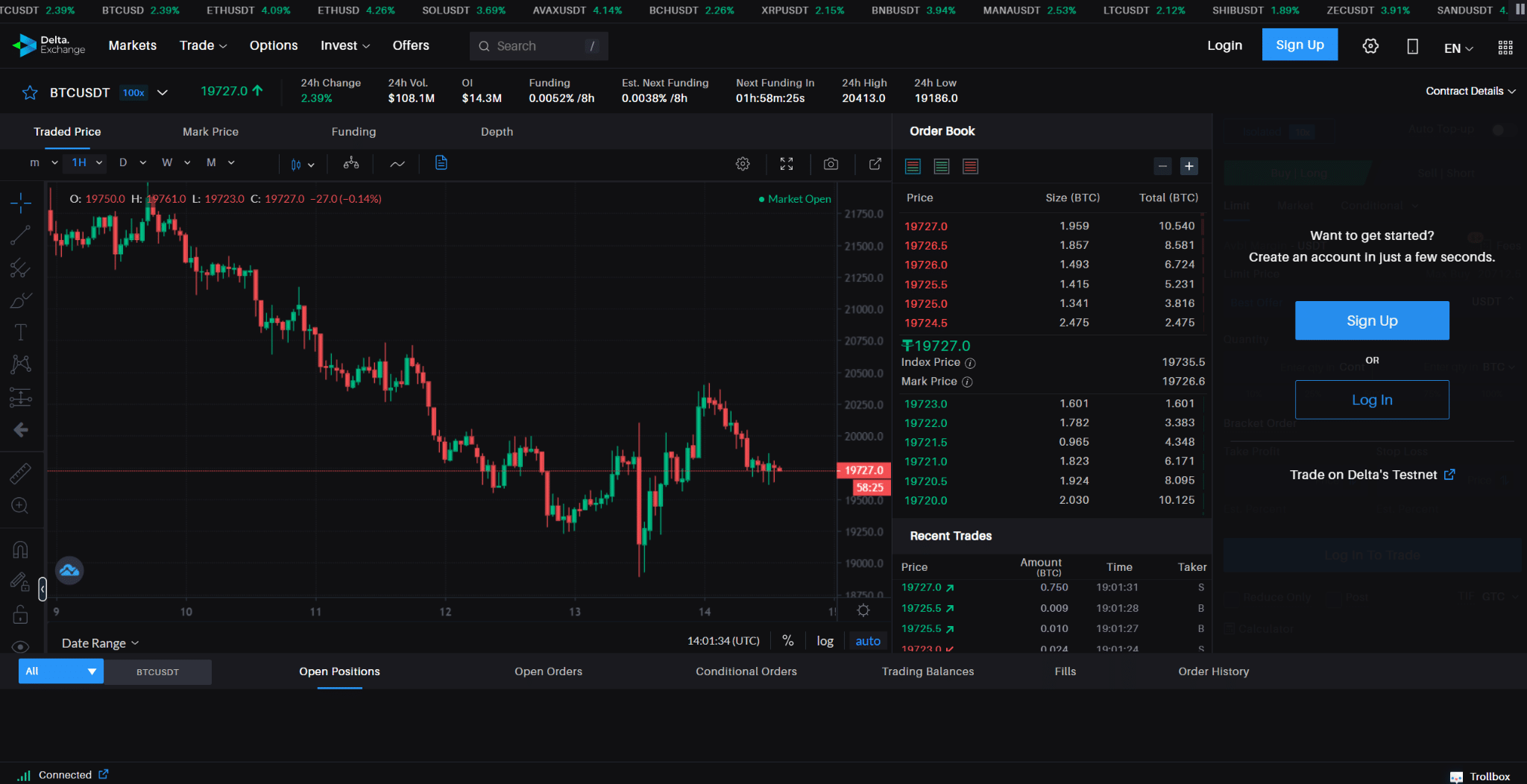Screen dimensions: 1527x784
Task: Switch order book to buy-only view
Action: point(941,166)
